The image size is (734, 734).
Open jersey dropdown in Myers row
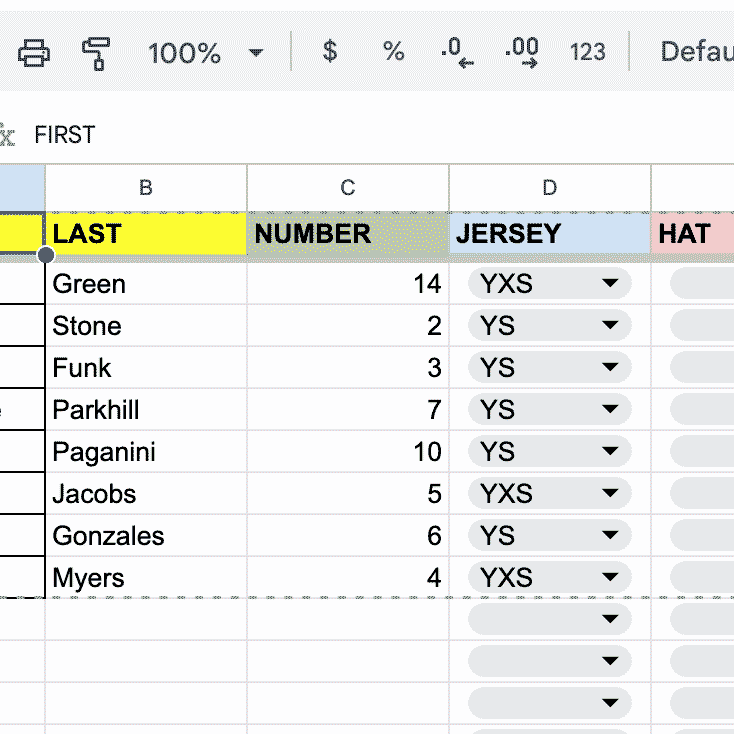[609, 578]
